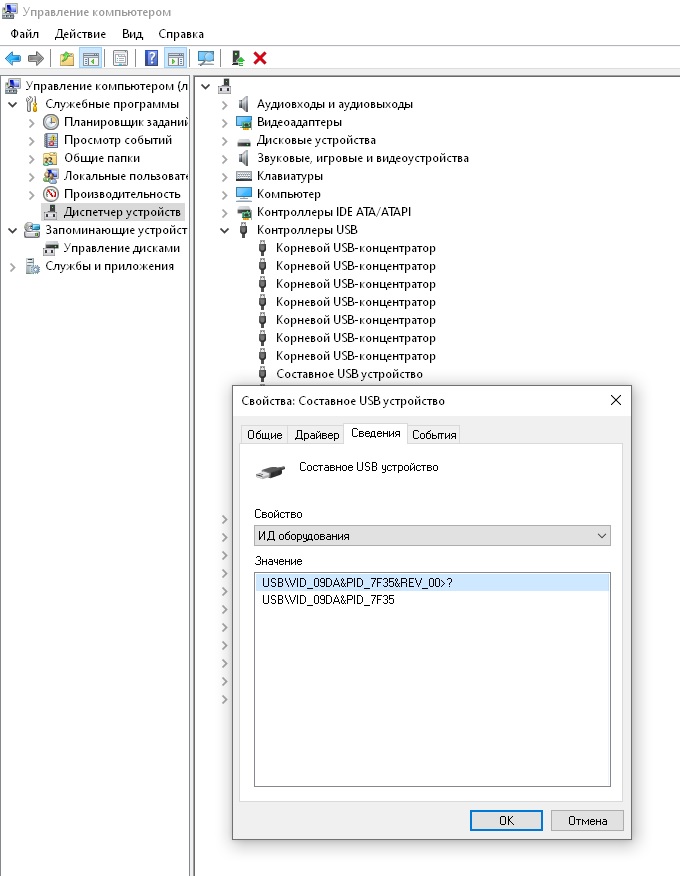Image resolution: width=680 pixels, height=876 pixels.
Task: Click the Просмотр событий icon
Action: click(51, 140)
